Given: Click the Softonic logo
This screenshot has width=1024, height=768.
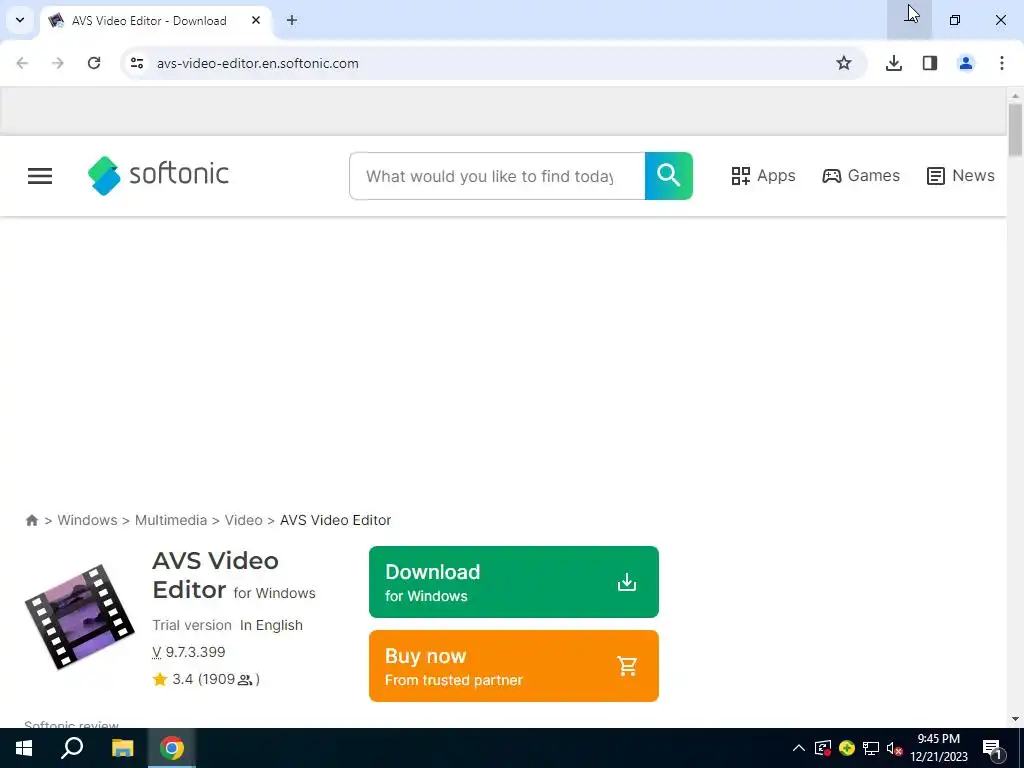Looking at the screenshot, I should (x=158, y=175).
